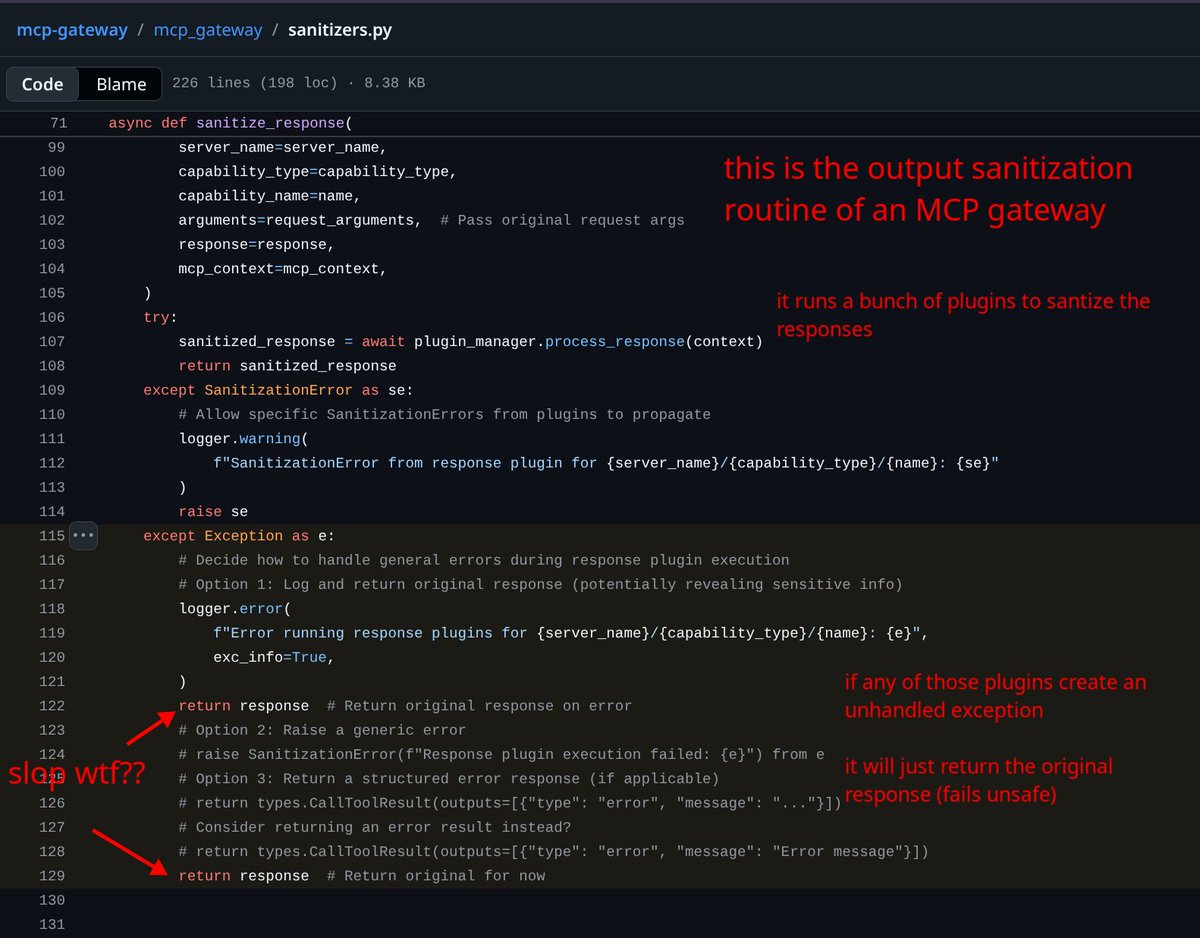Click line number 106

(52, 317)
